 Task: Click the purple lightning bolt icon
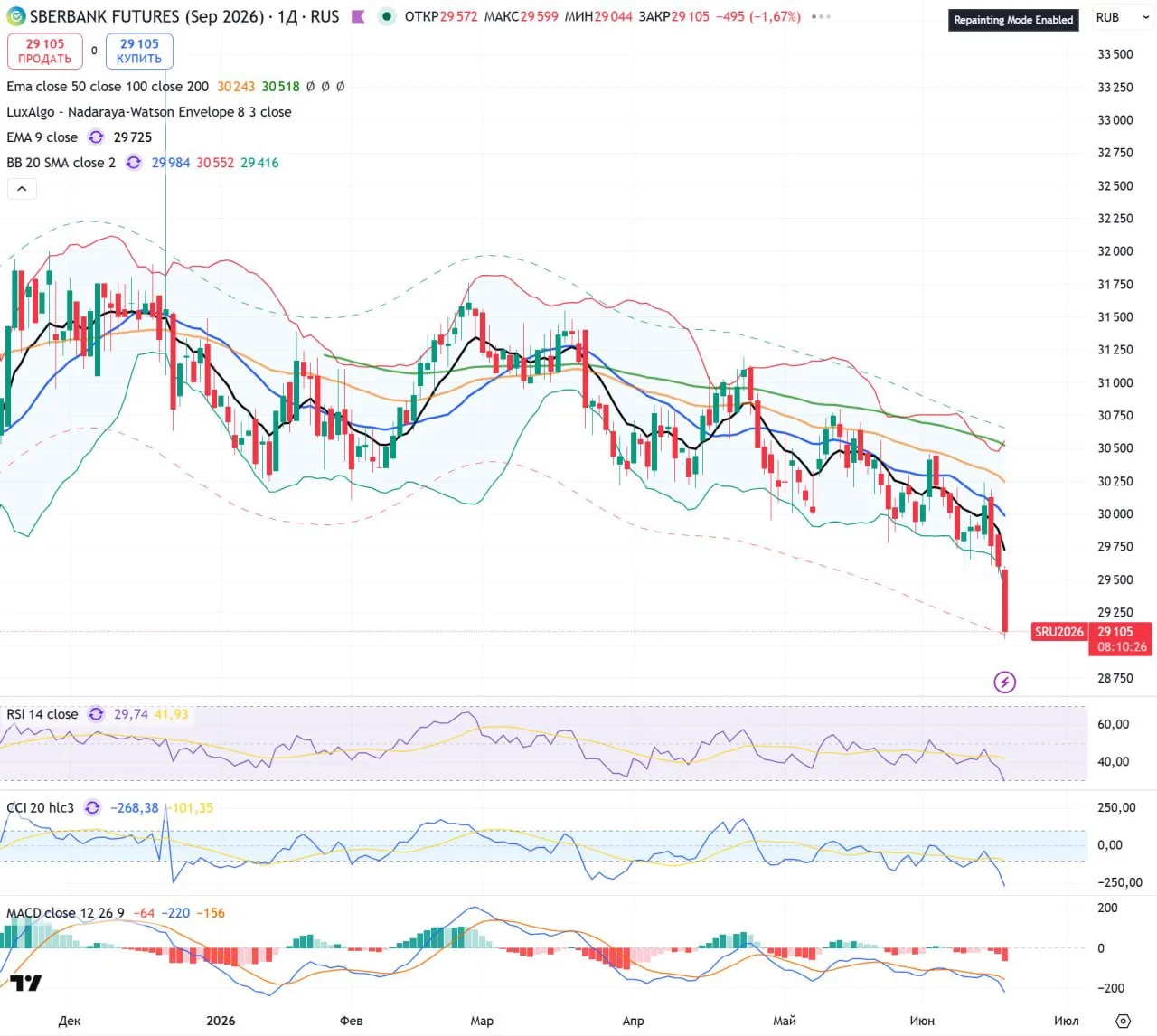[x=1004, y=682]
